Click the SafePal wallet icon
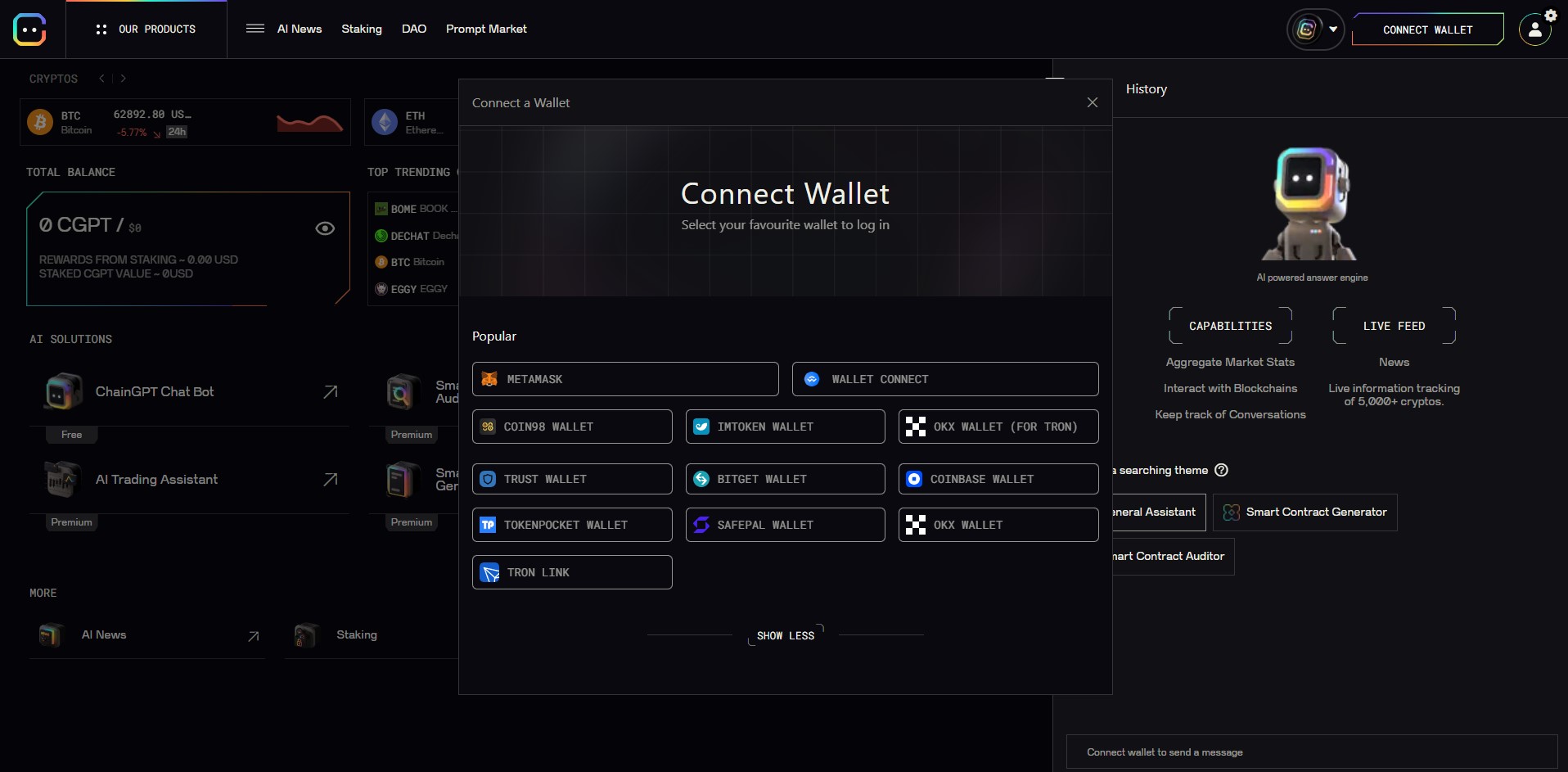The image size is (1568, 772). pos(701,525)
